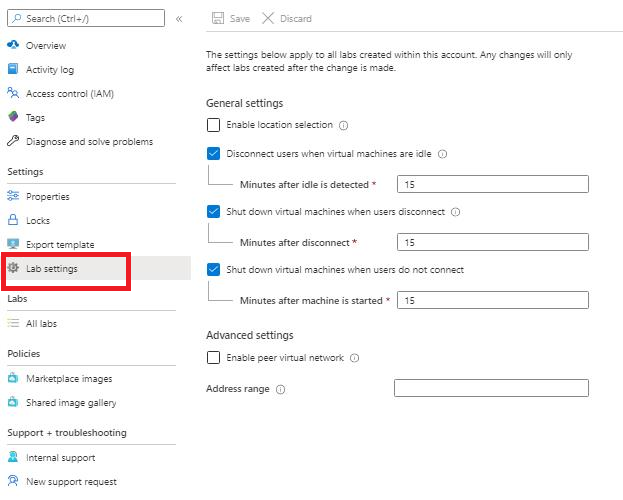Viewport: 623px width, 500px height.
Task: Show info for Shut down when users disconnect
Action: coord(456,212)
